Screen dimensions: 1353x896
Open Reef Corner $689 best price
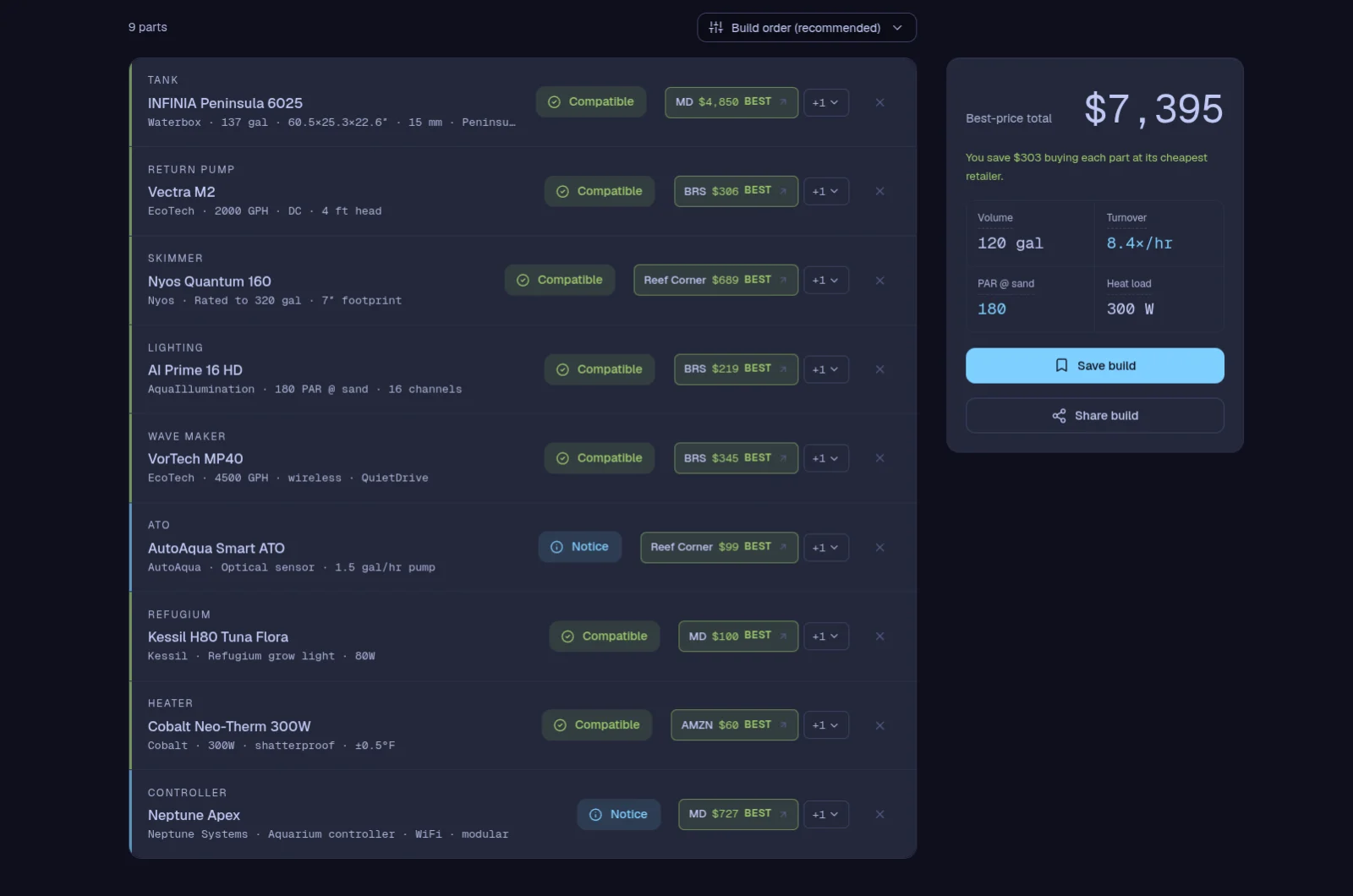[x=715, y=281]
